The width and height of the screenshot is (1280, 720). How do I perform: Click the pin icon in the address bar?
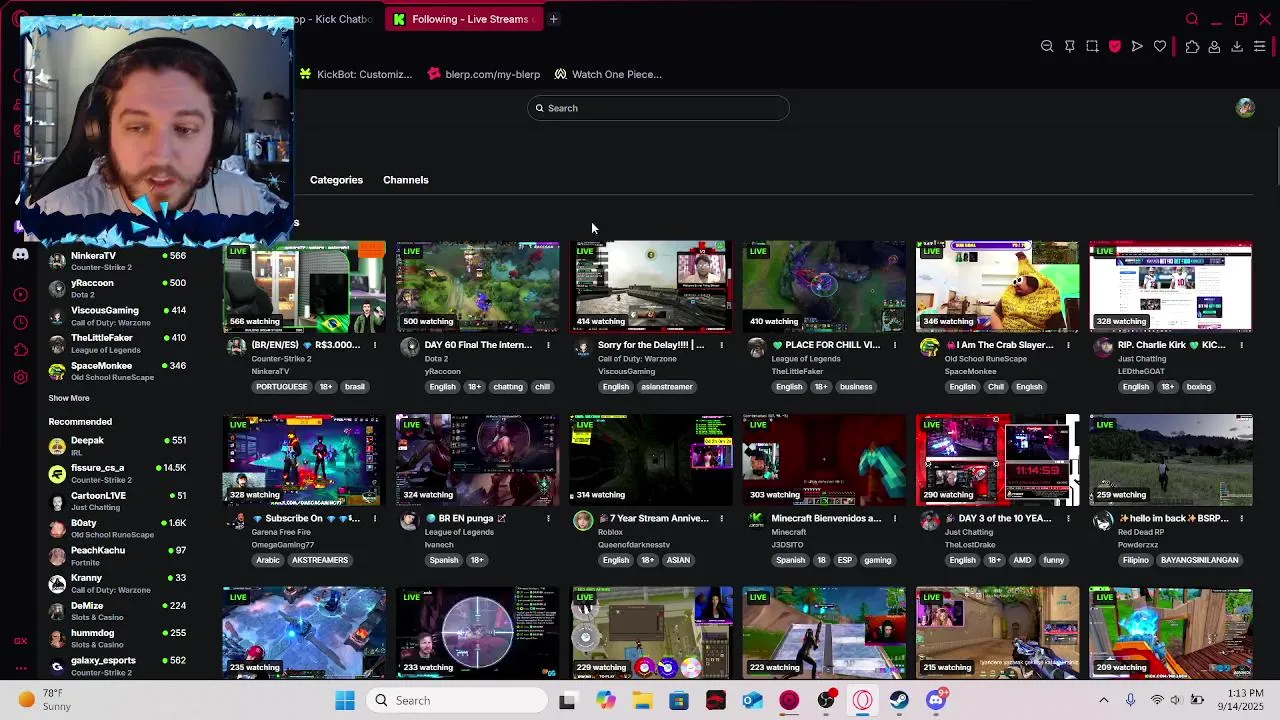(1070, 46)
